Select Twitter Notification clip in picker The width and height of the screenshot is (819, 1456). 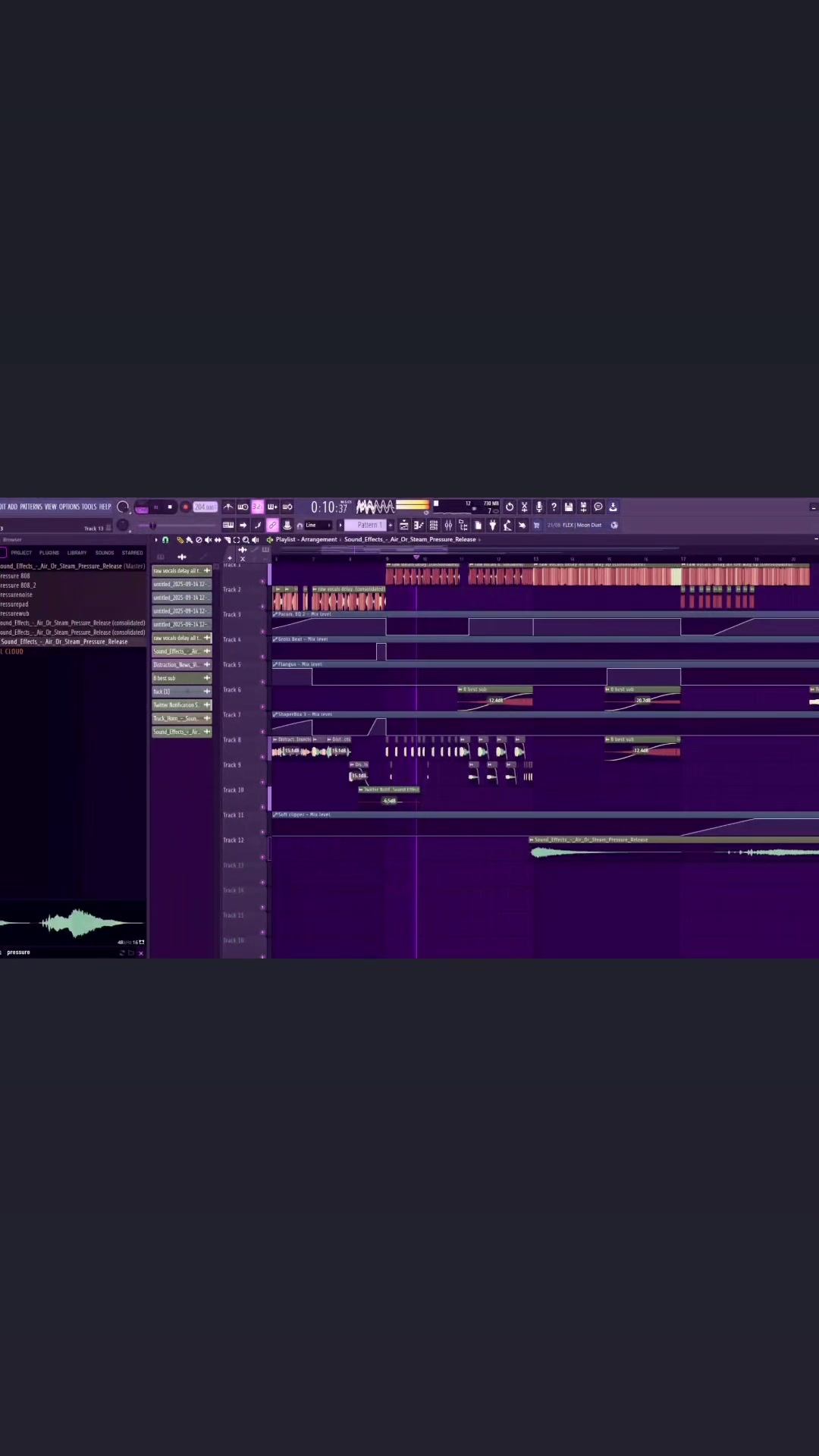(x=182, y=705)
